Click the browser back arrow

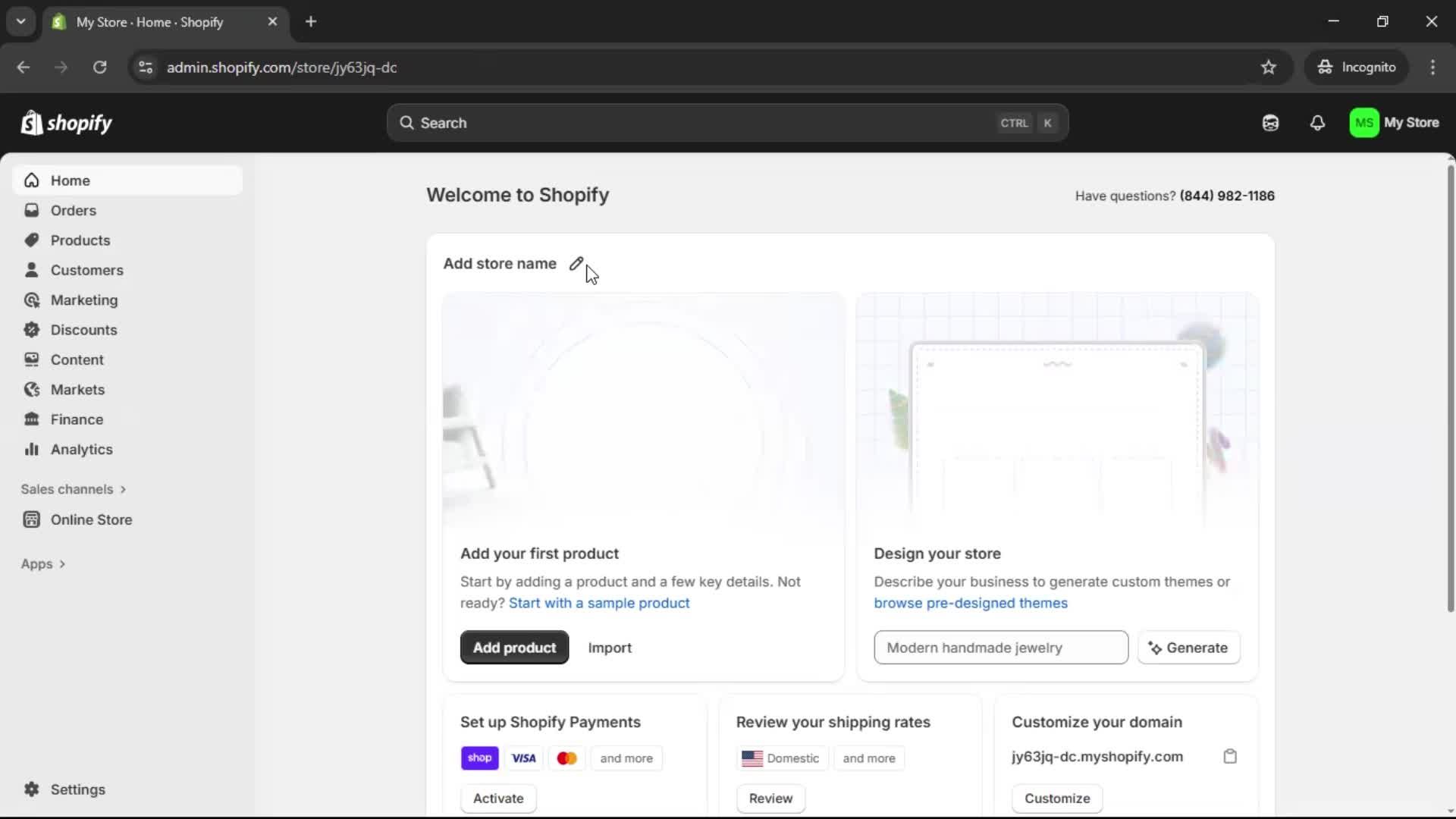24,67
